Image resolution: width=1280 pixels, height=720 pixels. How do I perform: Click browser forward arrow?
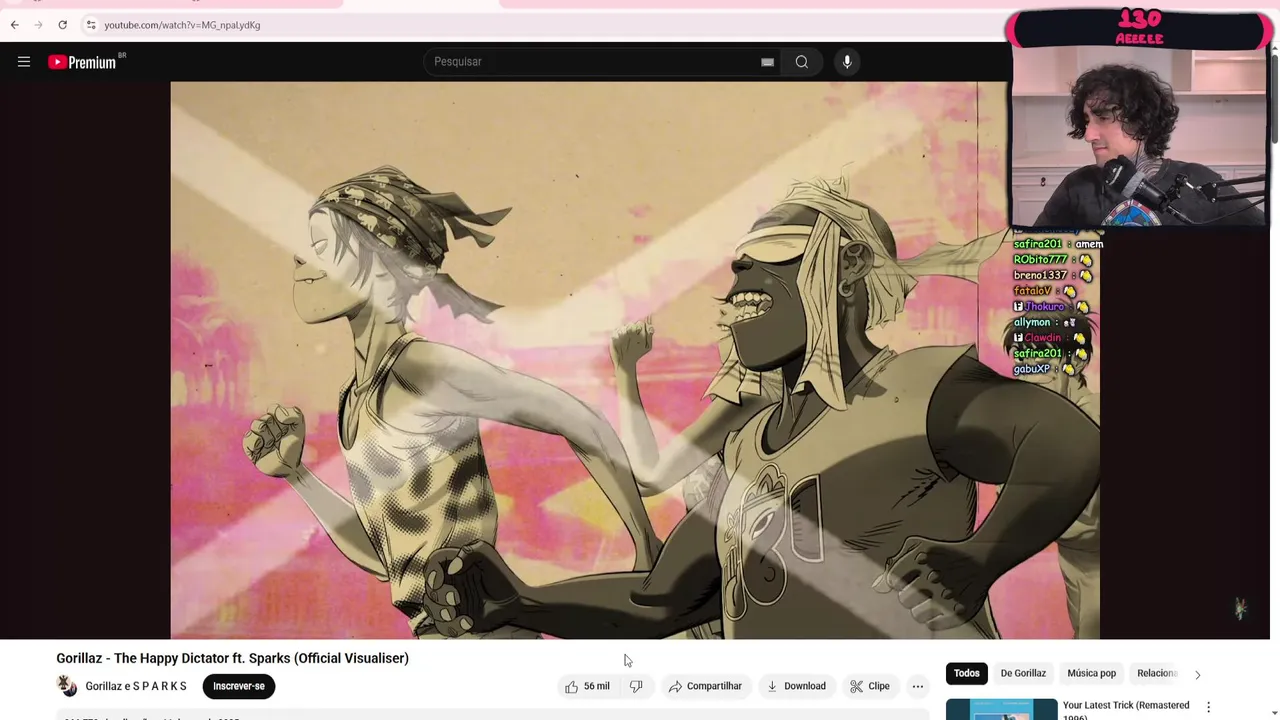(38, 25)
